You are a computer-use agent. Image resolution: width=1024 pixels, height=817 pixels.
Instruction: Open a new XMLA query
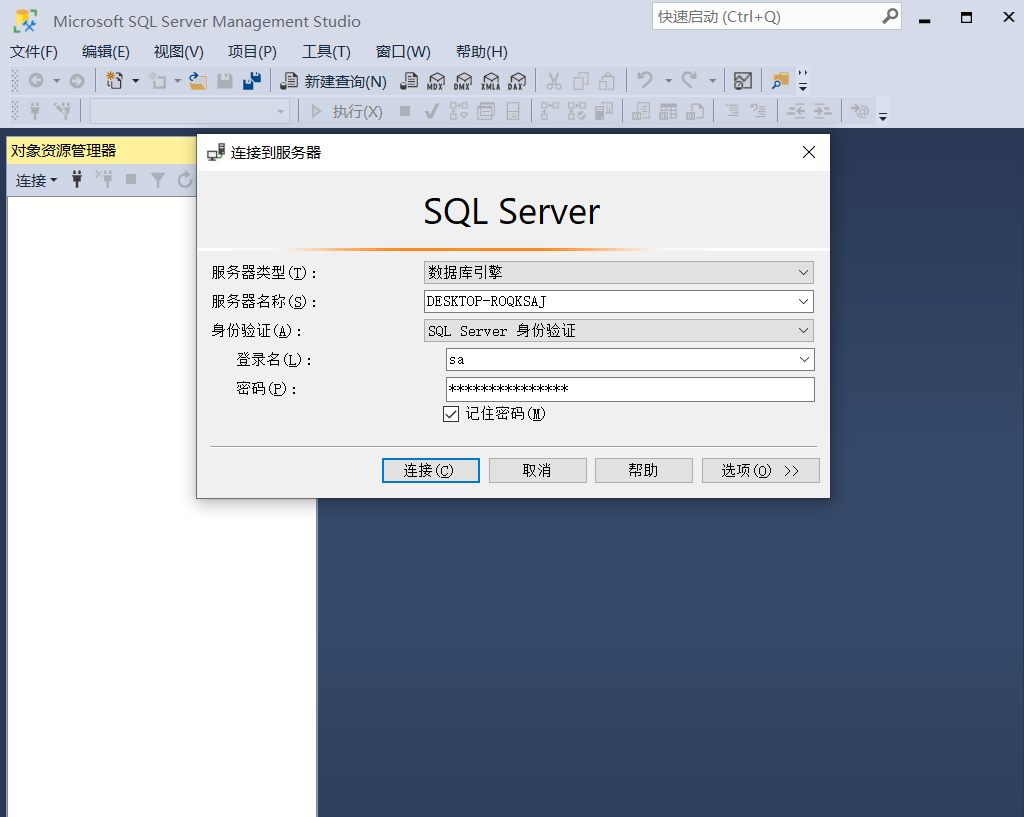[490, 81]
